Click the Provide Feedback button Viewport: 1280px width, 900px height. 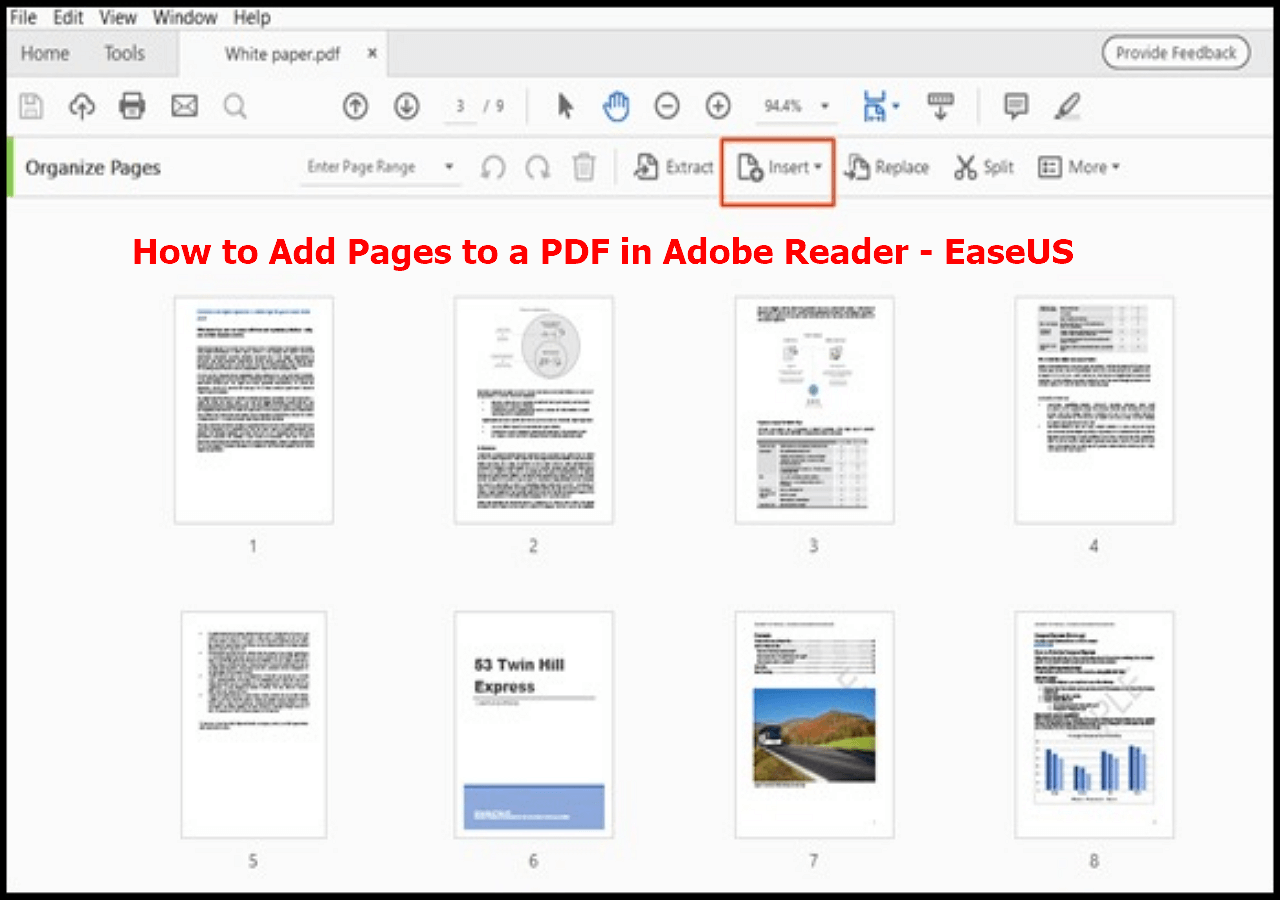[x=1176, y=53]
